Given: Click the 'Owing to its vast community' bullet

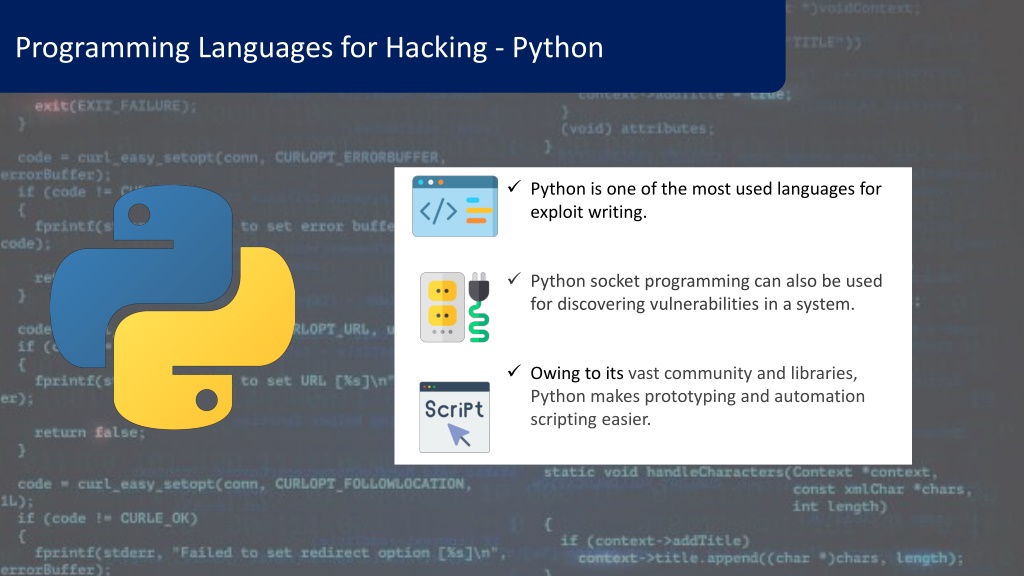Looking at the screenshot, I should point(697,396).
